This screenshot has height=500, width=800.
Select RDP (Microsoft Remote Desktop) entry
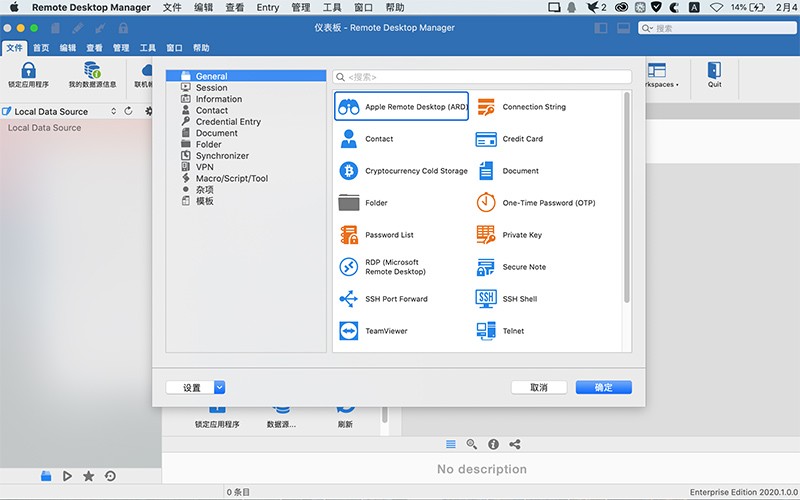(x=382, y=267)
